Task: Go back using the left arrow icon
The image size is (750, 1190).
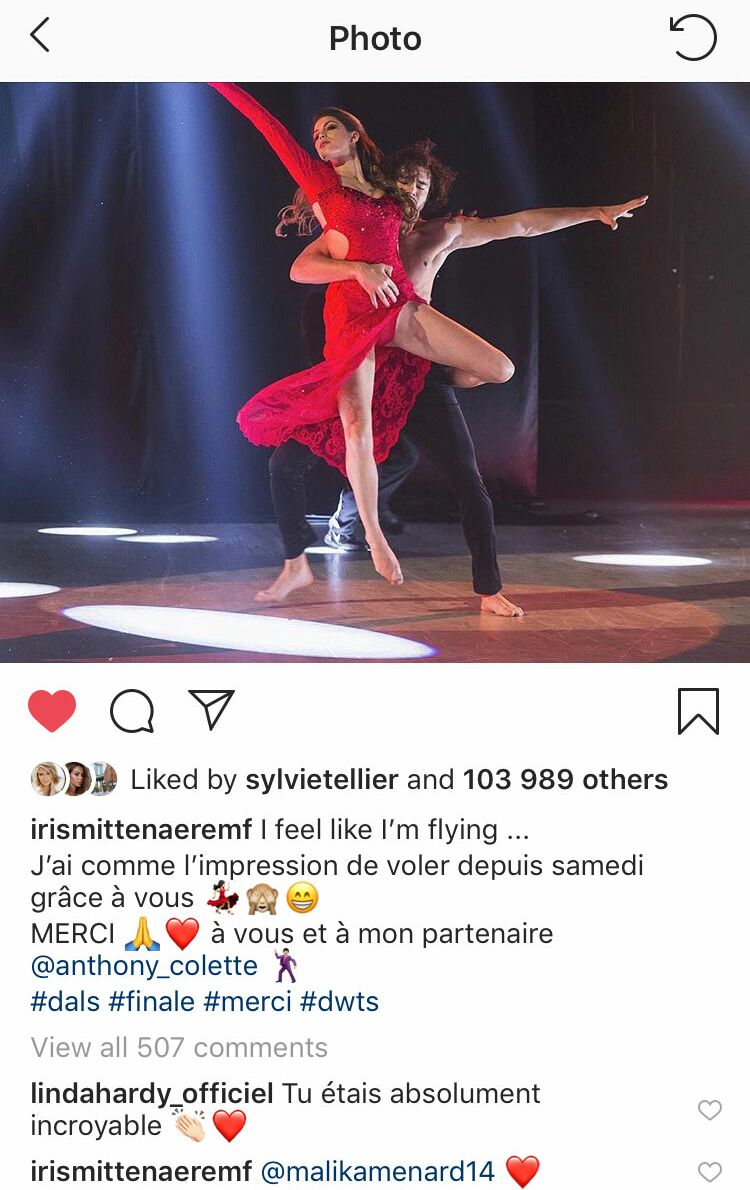Action: point(40,35)
